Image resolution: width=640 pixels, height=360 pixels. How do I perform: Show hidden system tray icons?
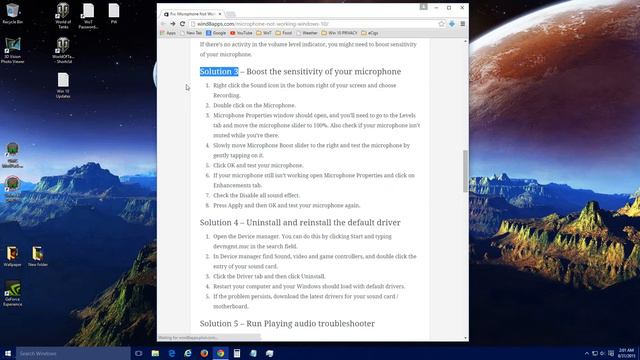[587, 353]
